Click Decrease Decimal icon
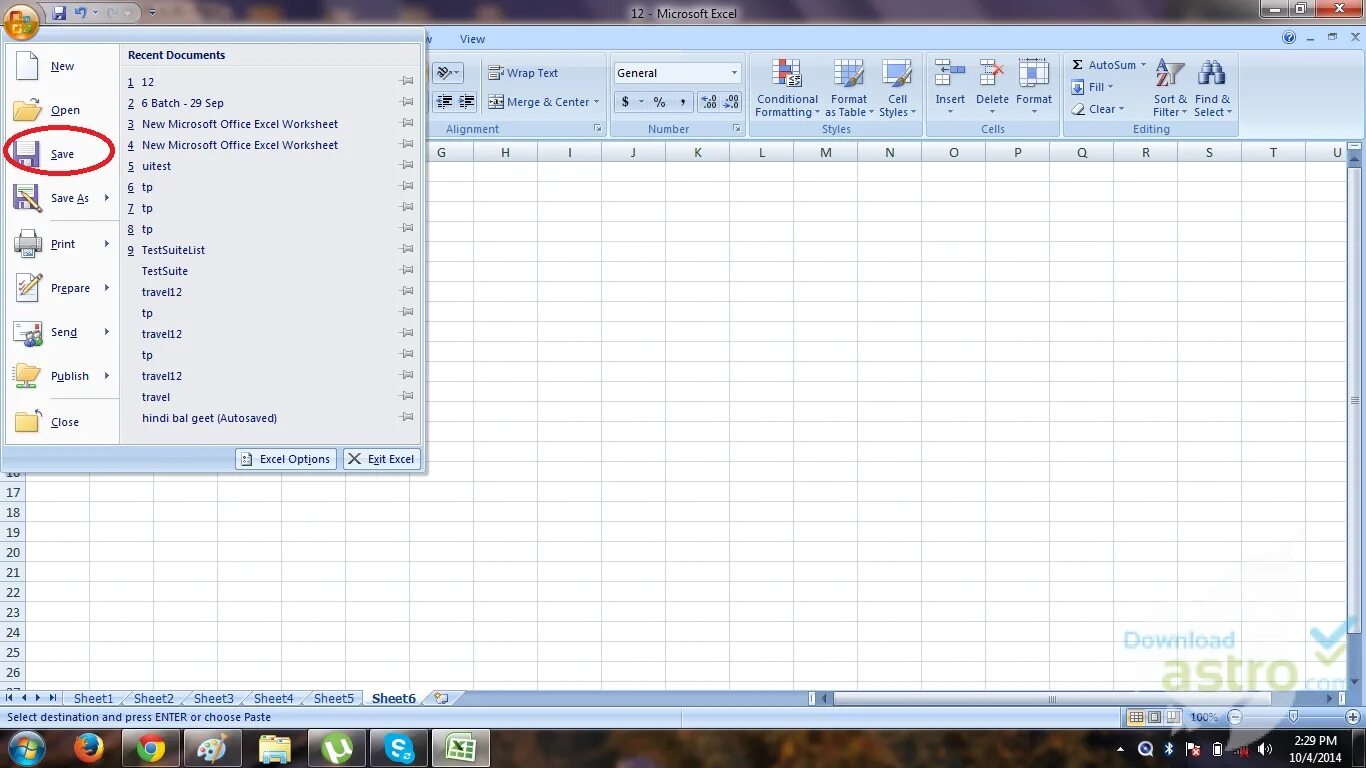Screen dimensions: 1366x768 tap(733, 102)
